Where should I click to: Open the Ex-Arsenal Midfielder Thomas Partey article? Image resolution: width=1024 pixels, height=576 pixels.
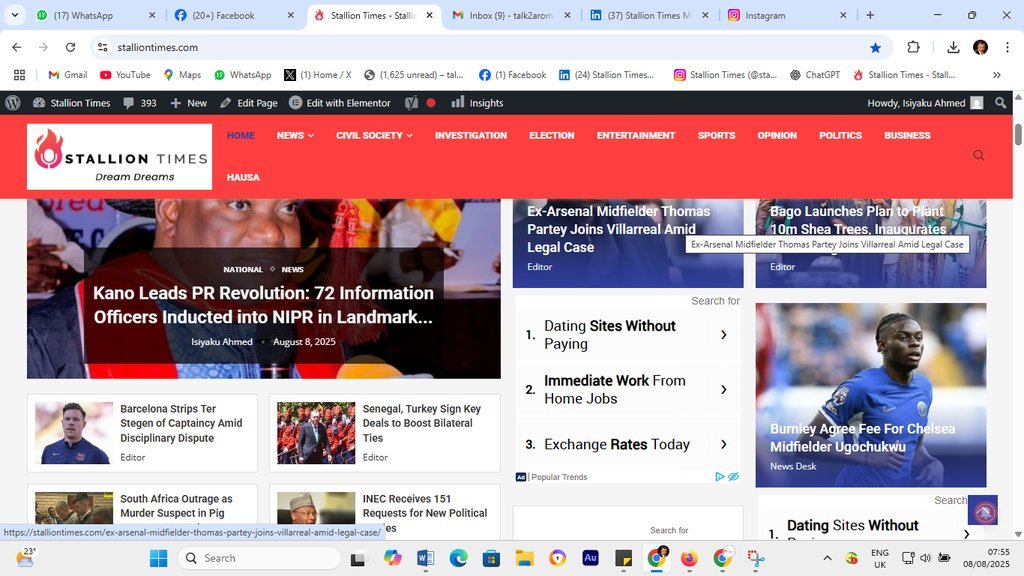(x=618, y=229)
